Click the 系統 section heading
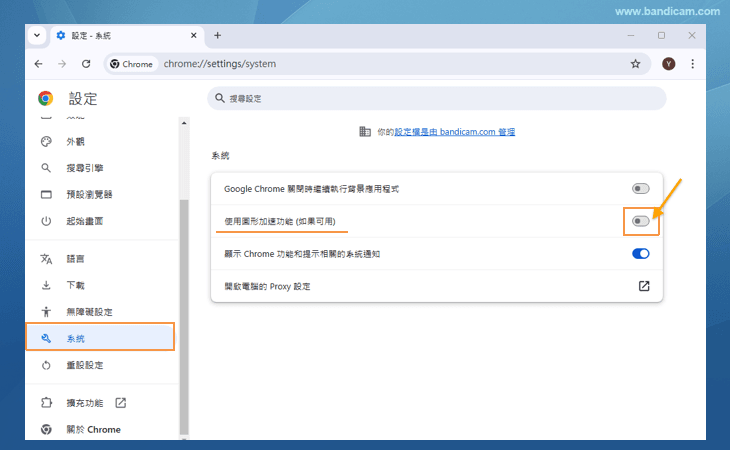Image resolution: width=730 pixels, height=450 pixels. (x=220, y=155)
